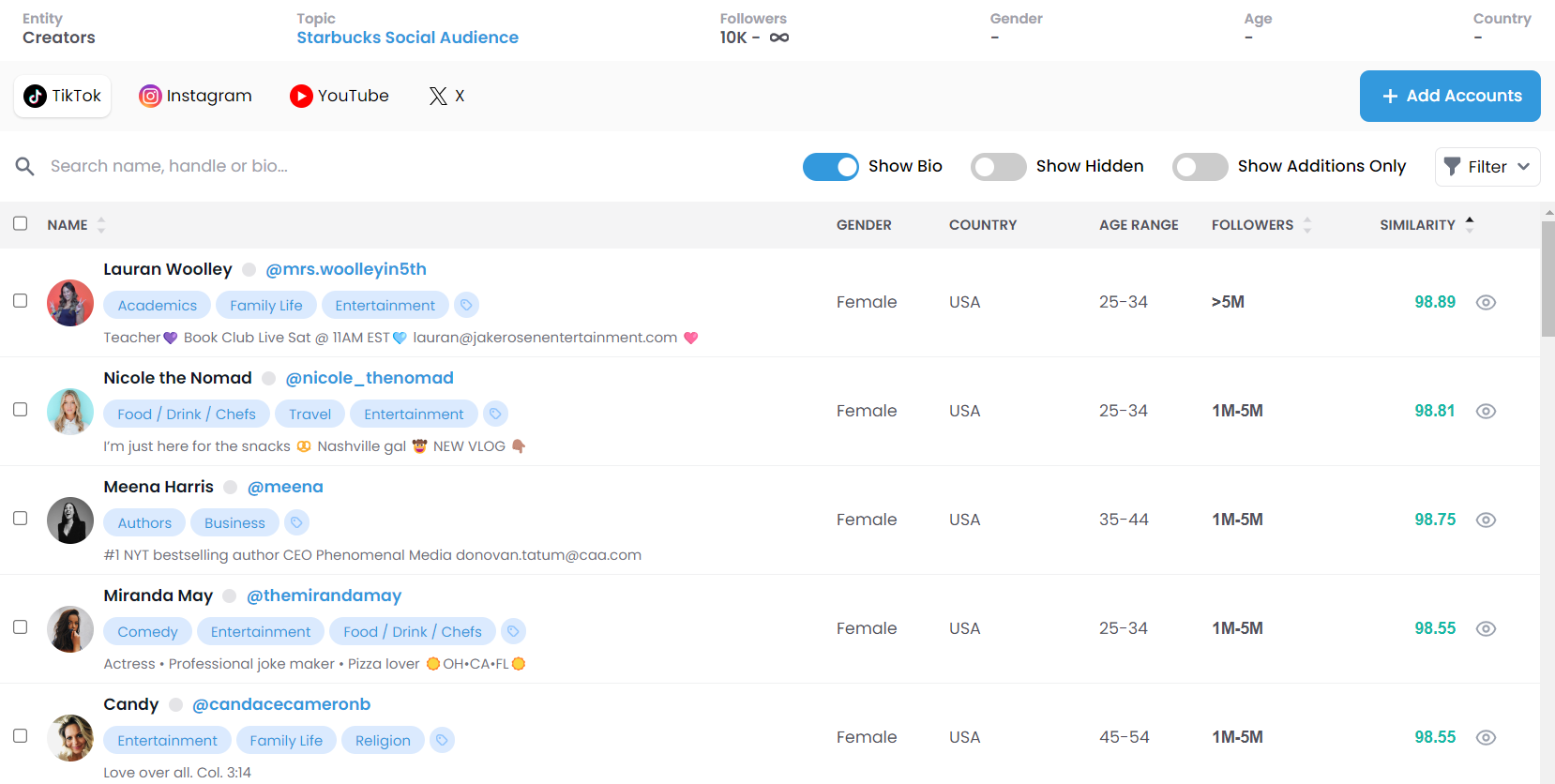Open Nicole the Nomad's profile picture
1555x784 pixels.
[x=70, y=412]
